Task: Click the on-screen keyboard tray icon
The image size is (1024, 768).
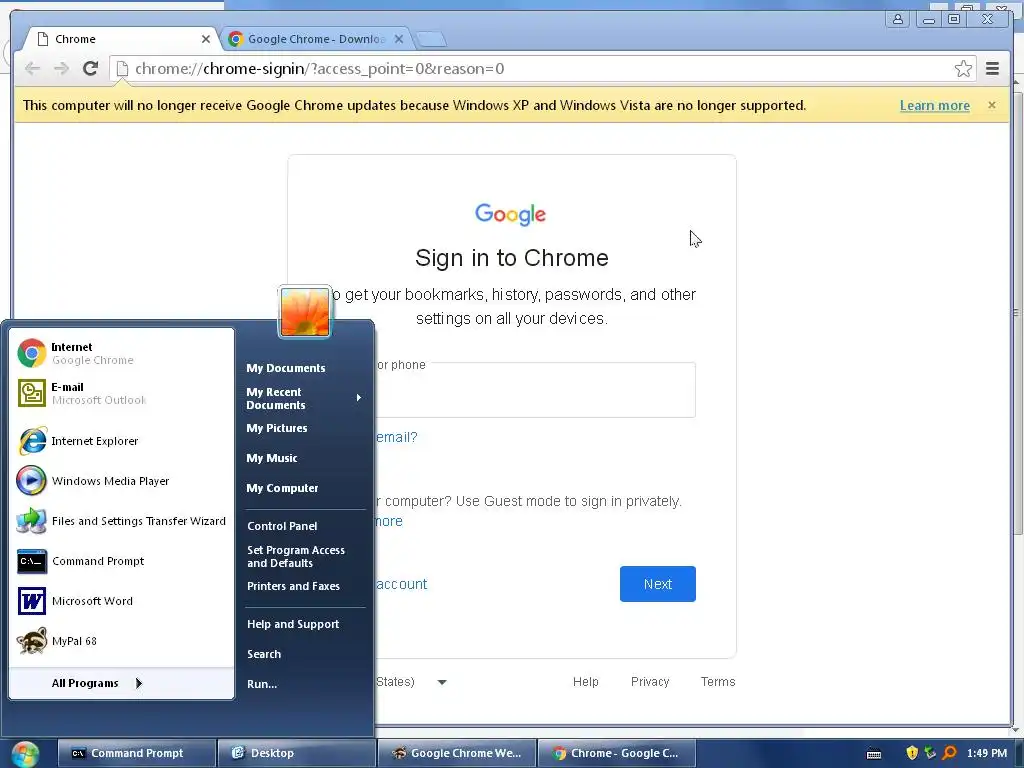Action: pos(874,754)
